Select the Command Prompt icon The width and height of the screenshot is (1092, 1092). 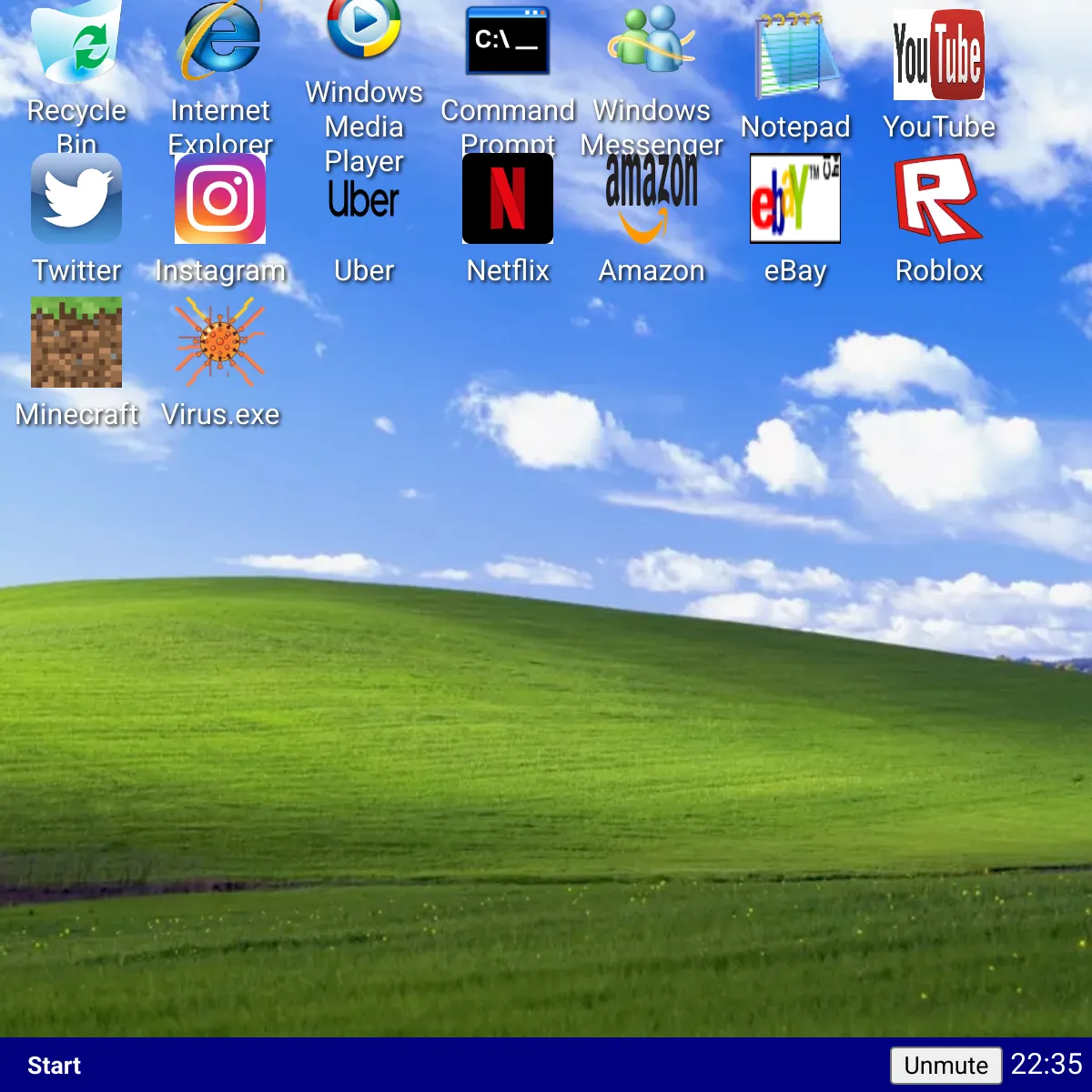(x=508, y=41)
